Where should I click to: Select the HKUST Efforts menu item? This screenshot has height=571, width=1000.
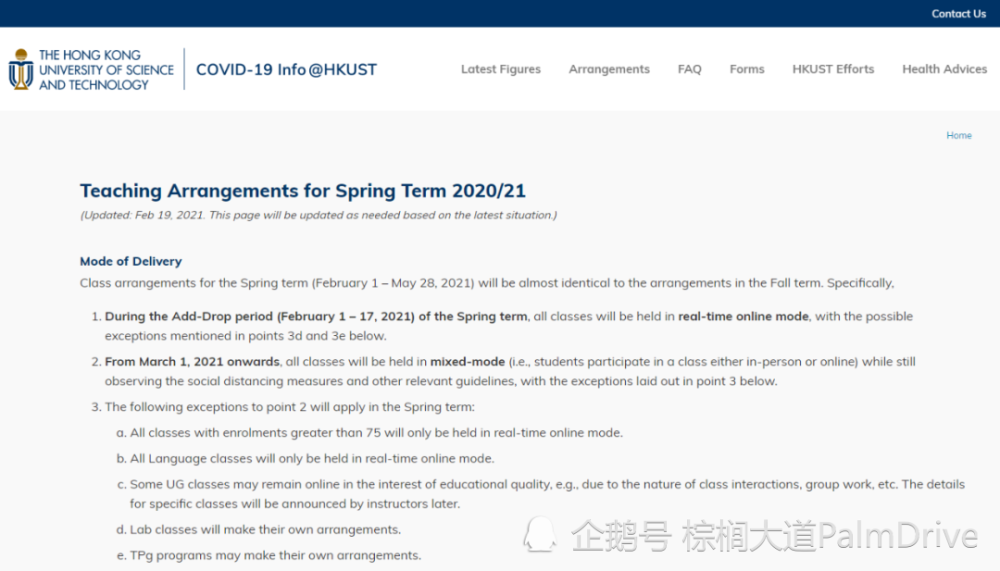833,69
